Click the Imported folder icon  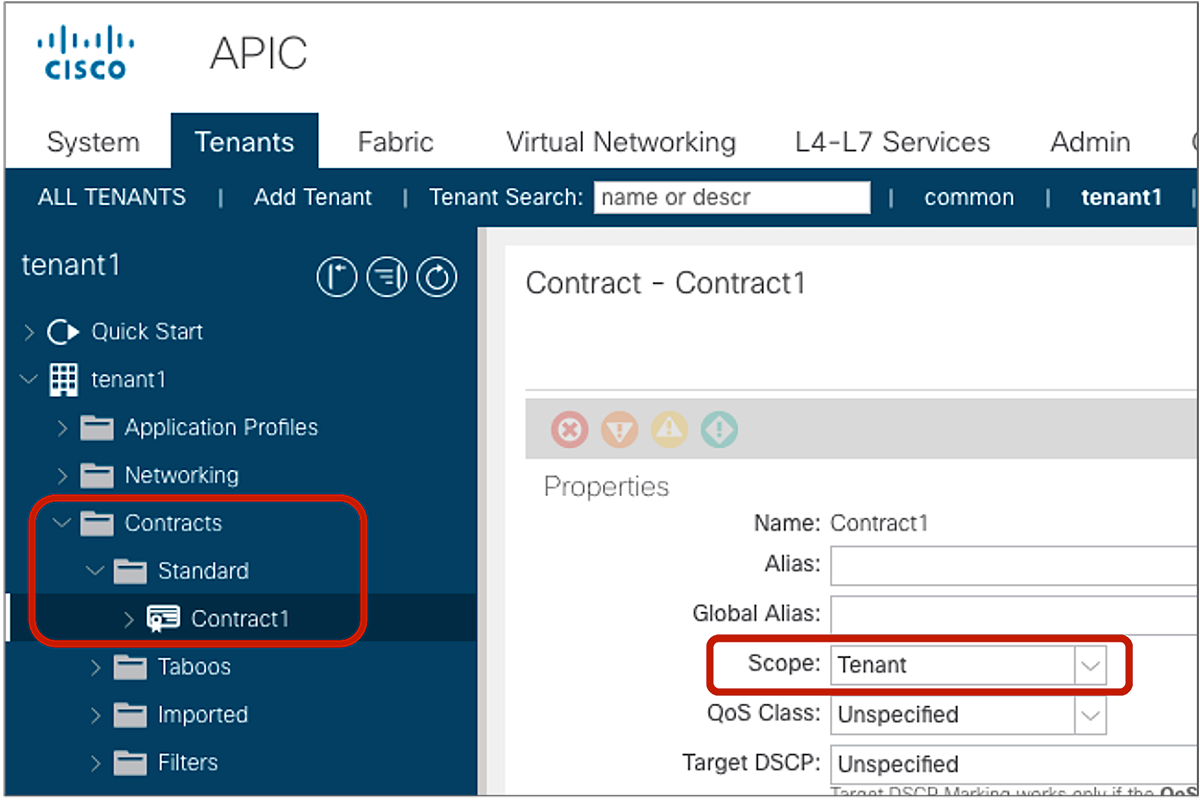[130, 715]
